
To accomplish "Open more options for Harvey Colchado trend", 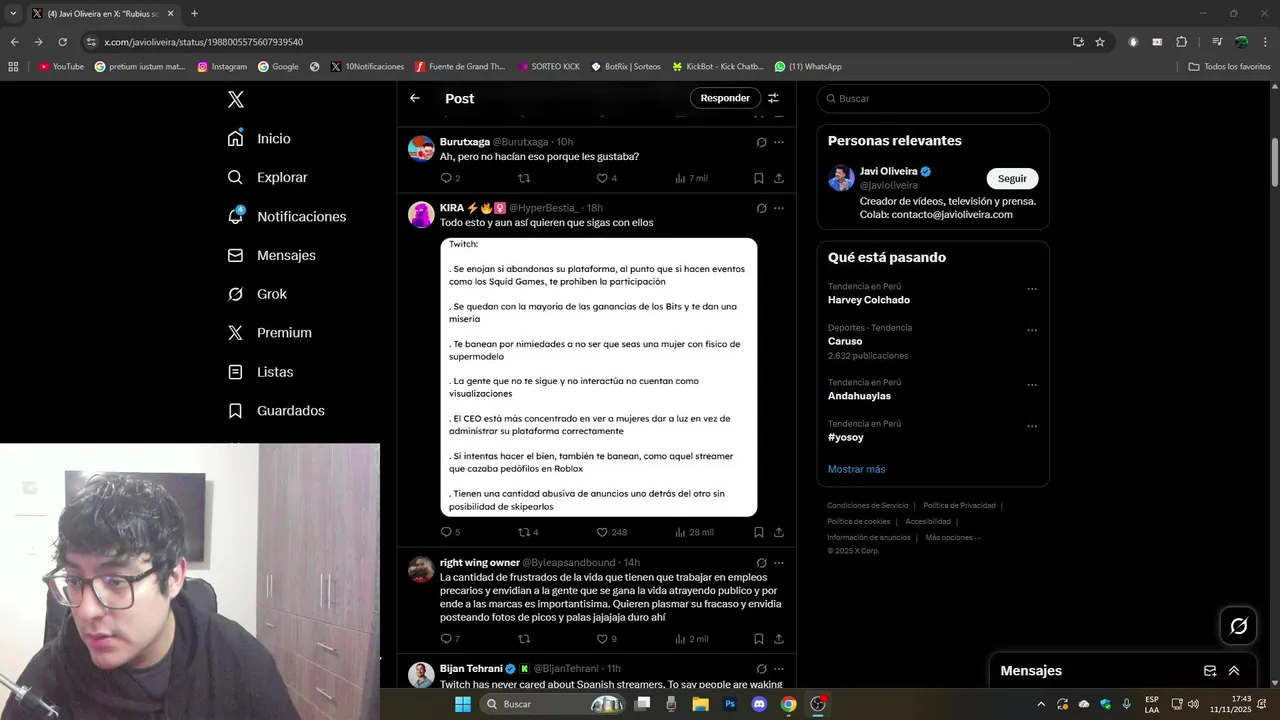I will 1032,289.
